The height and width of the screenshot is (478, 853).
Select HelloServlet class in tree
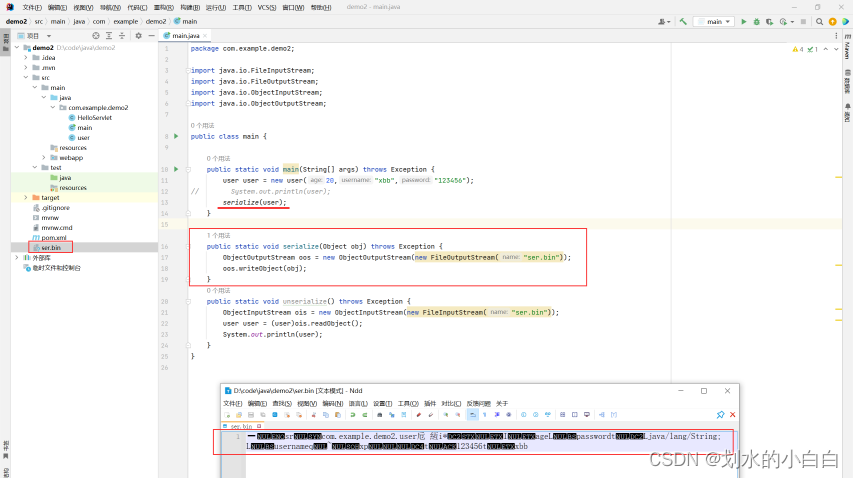pos(94,118)
